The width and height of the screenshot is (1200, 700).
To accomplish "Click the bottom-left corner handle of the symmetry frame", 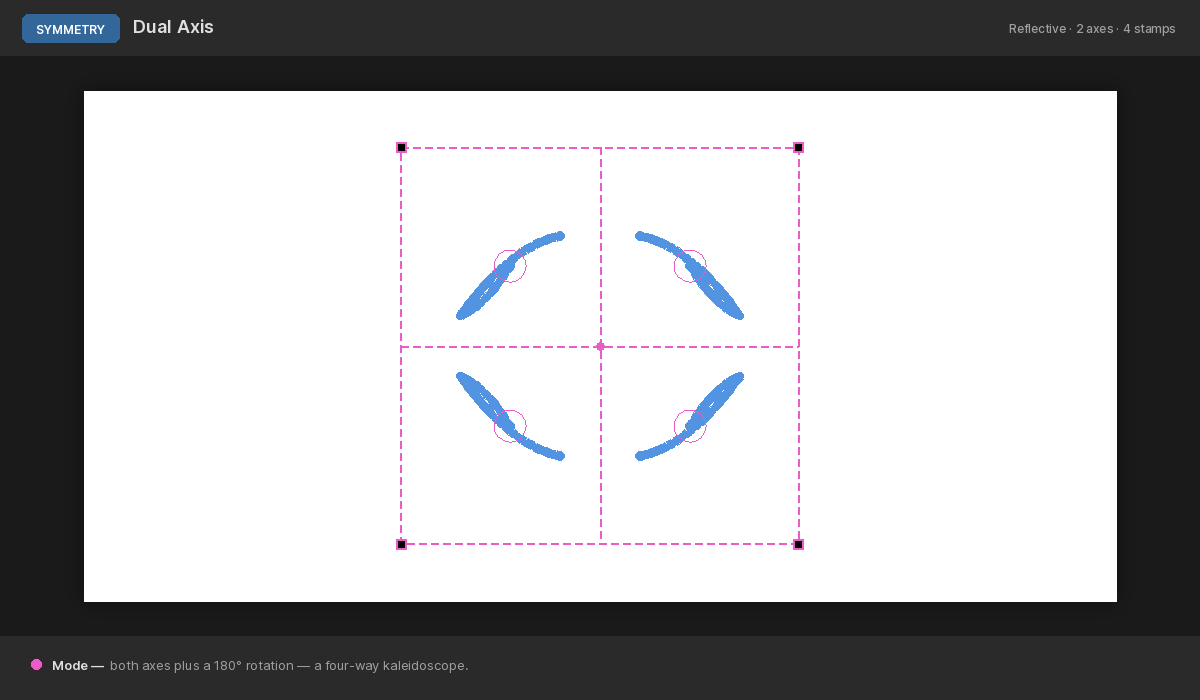I will pyautogui.click(x=401, y=544).
